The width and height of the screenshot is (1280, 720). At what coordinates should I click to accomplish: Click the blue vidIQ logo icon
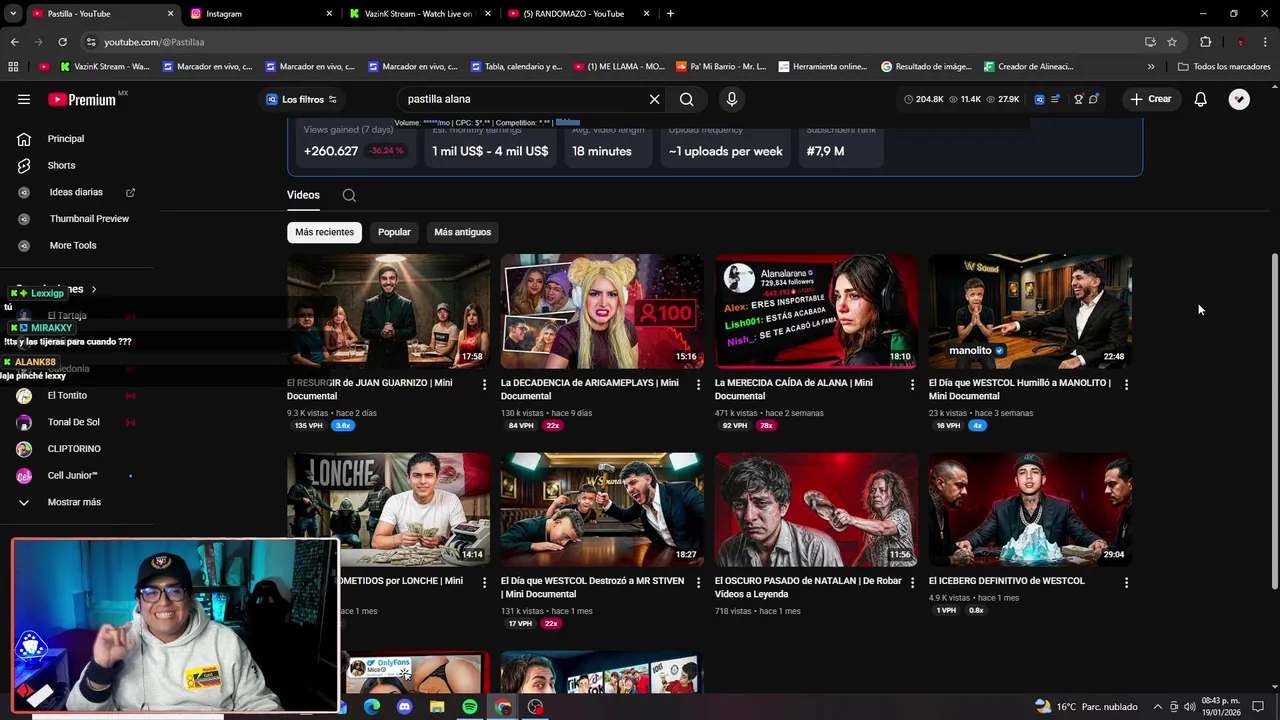pos(1040,99)
